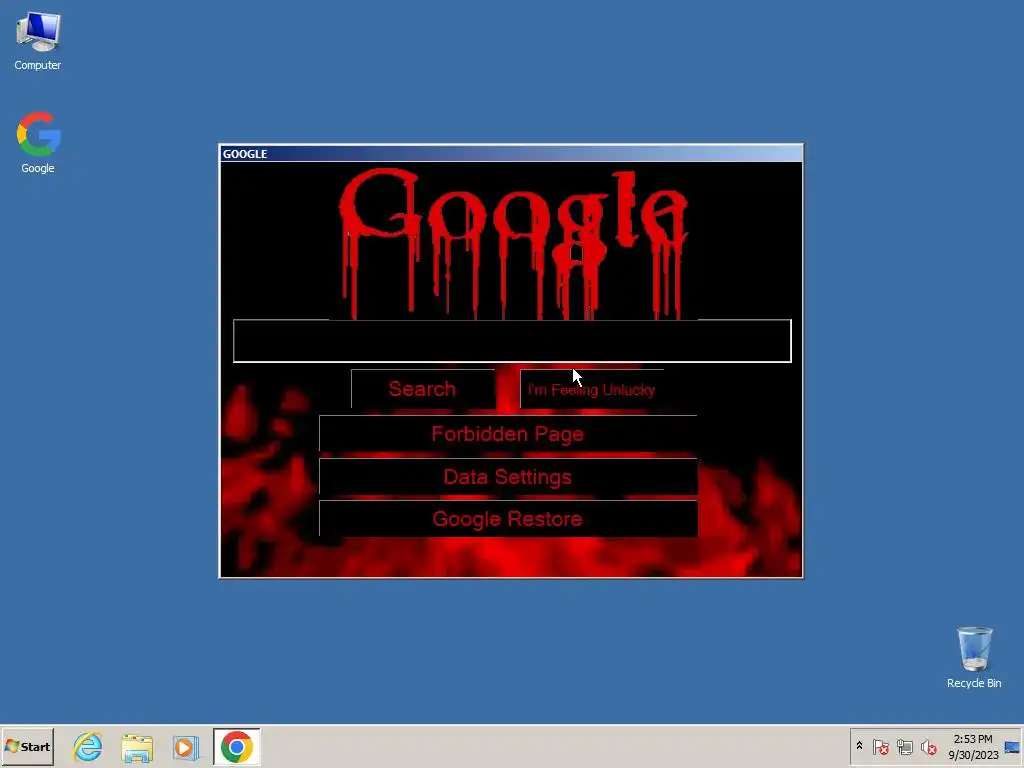
Task: Click the Chrome taskbar button
Action: pyautogui.click(x=236, y=746)
